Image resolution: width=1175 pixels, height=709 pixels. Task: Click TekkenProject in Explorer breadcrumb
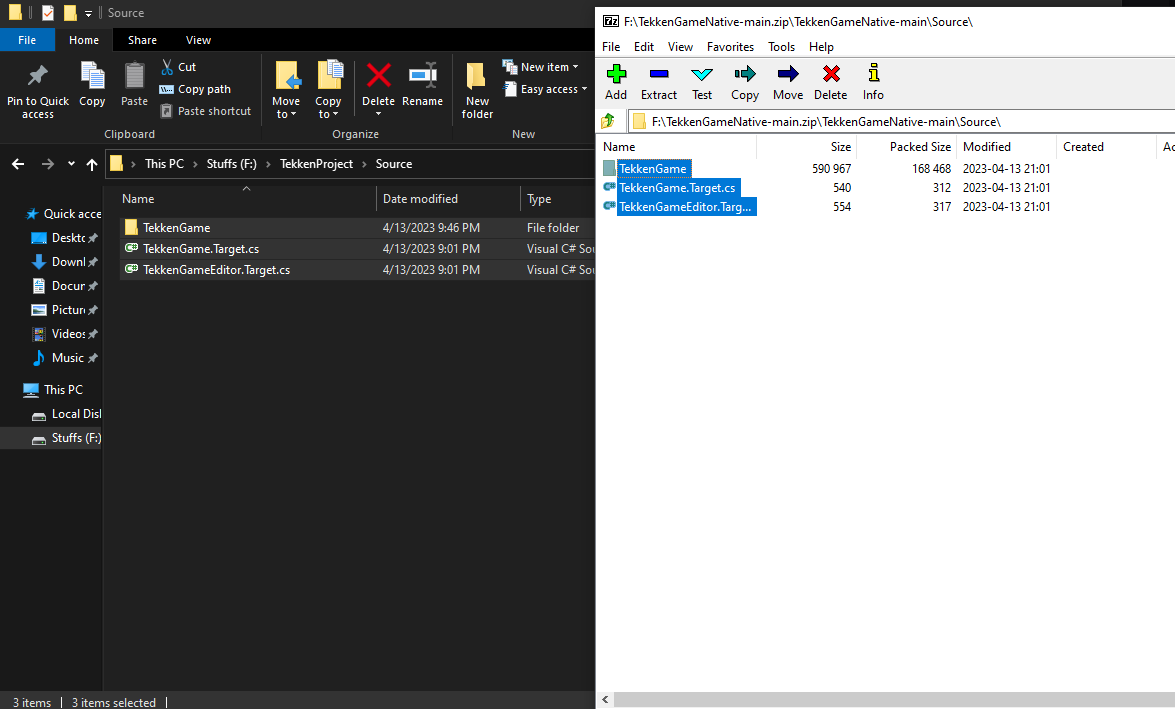tap(316, 164)
